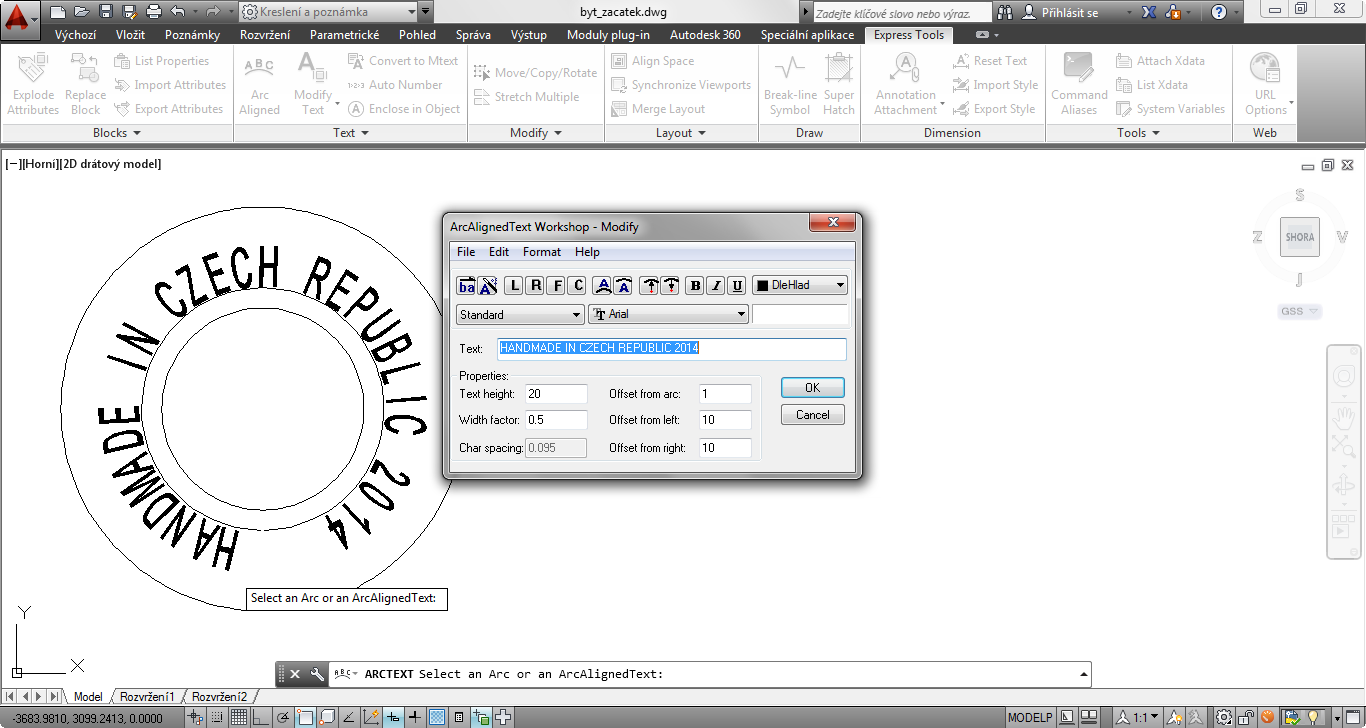
Task: Click Cancel in ArcAlignedText Workshop
Action: click(x=812, y=415)
